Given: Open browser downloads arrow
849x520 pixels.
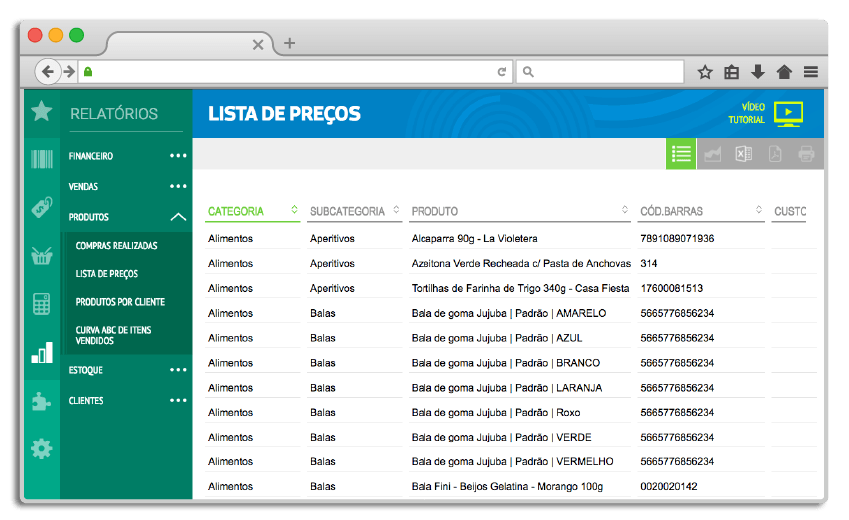Looking at the screenshot, I should coord(758,72).
